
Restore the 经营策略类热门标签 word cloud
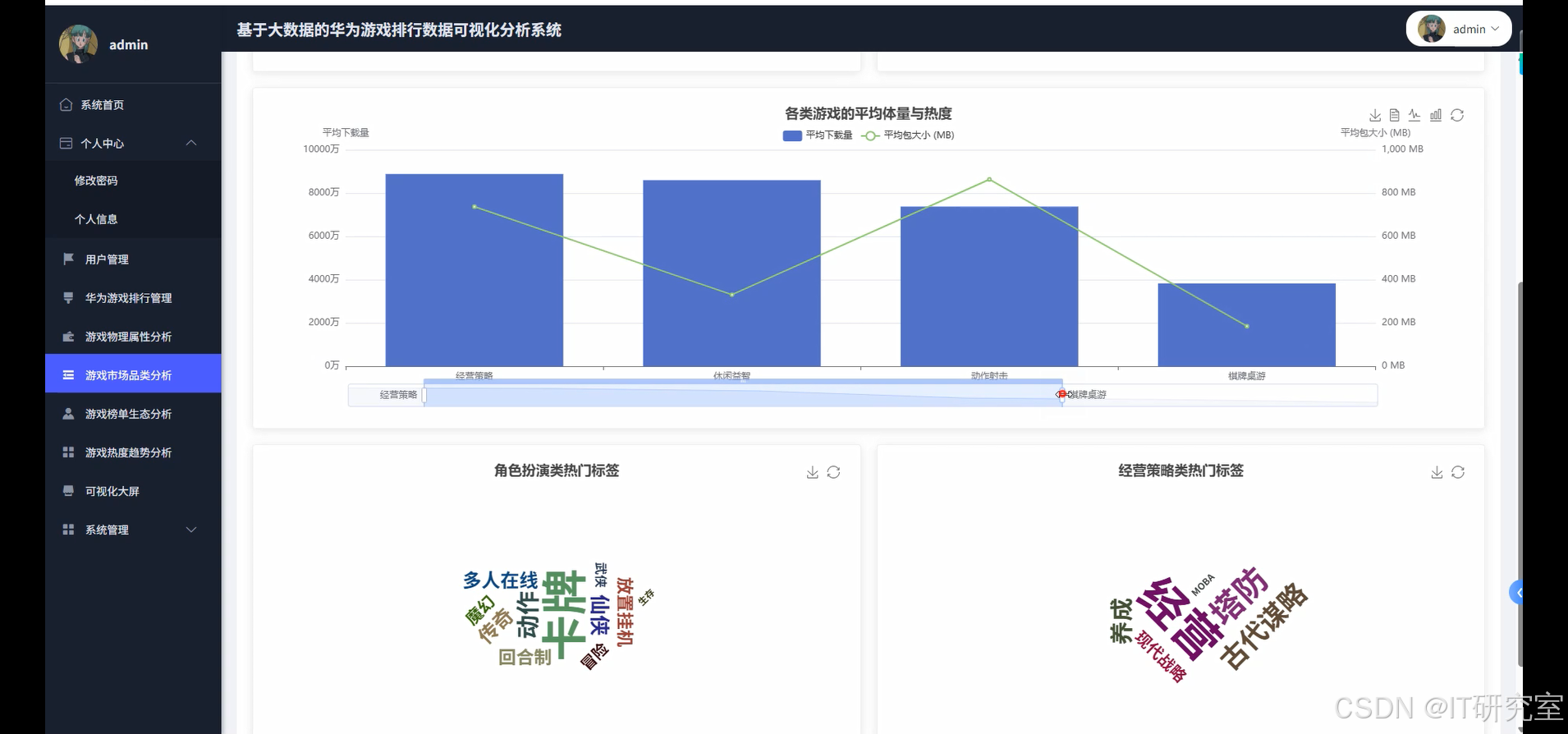coord(1458,472)
